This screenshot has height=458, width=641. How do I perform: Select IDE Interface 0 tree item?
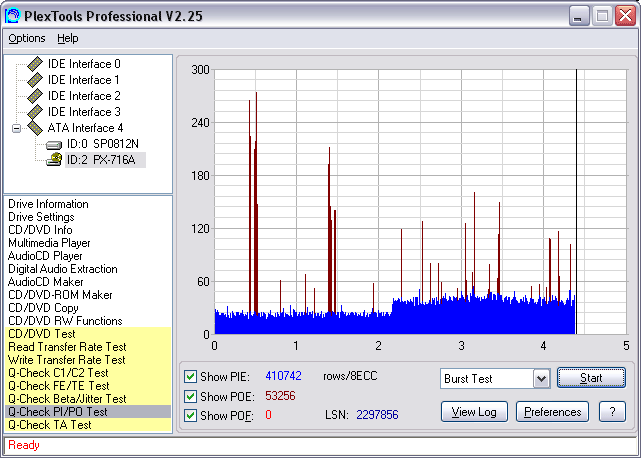coord(84,64)
